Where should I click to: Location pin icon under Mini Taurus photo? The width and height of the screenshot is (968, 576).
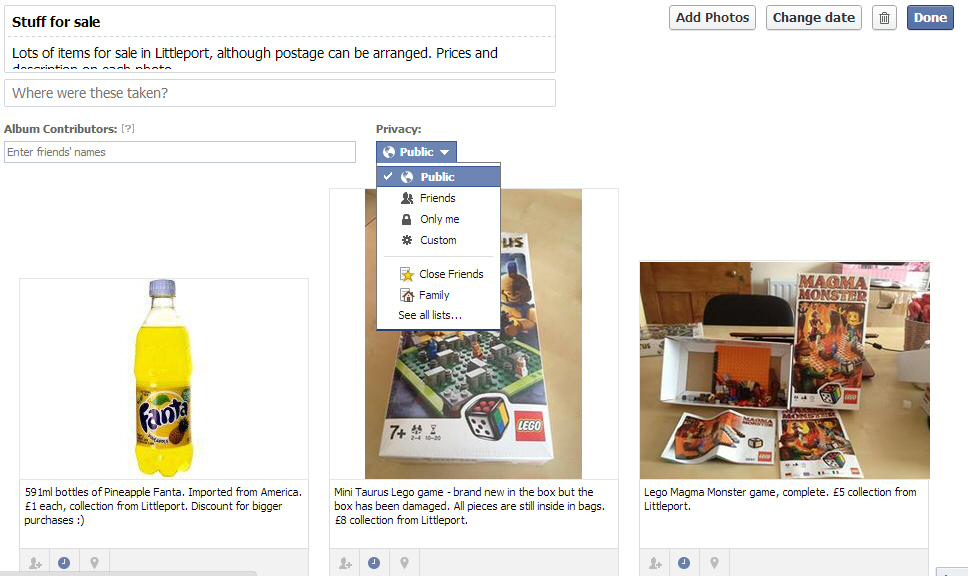point(404,562)
